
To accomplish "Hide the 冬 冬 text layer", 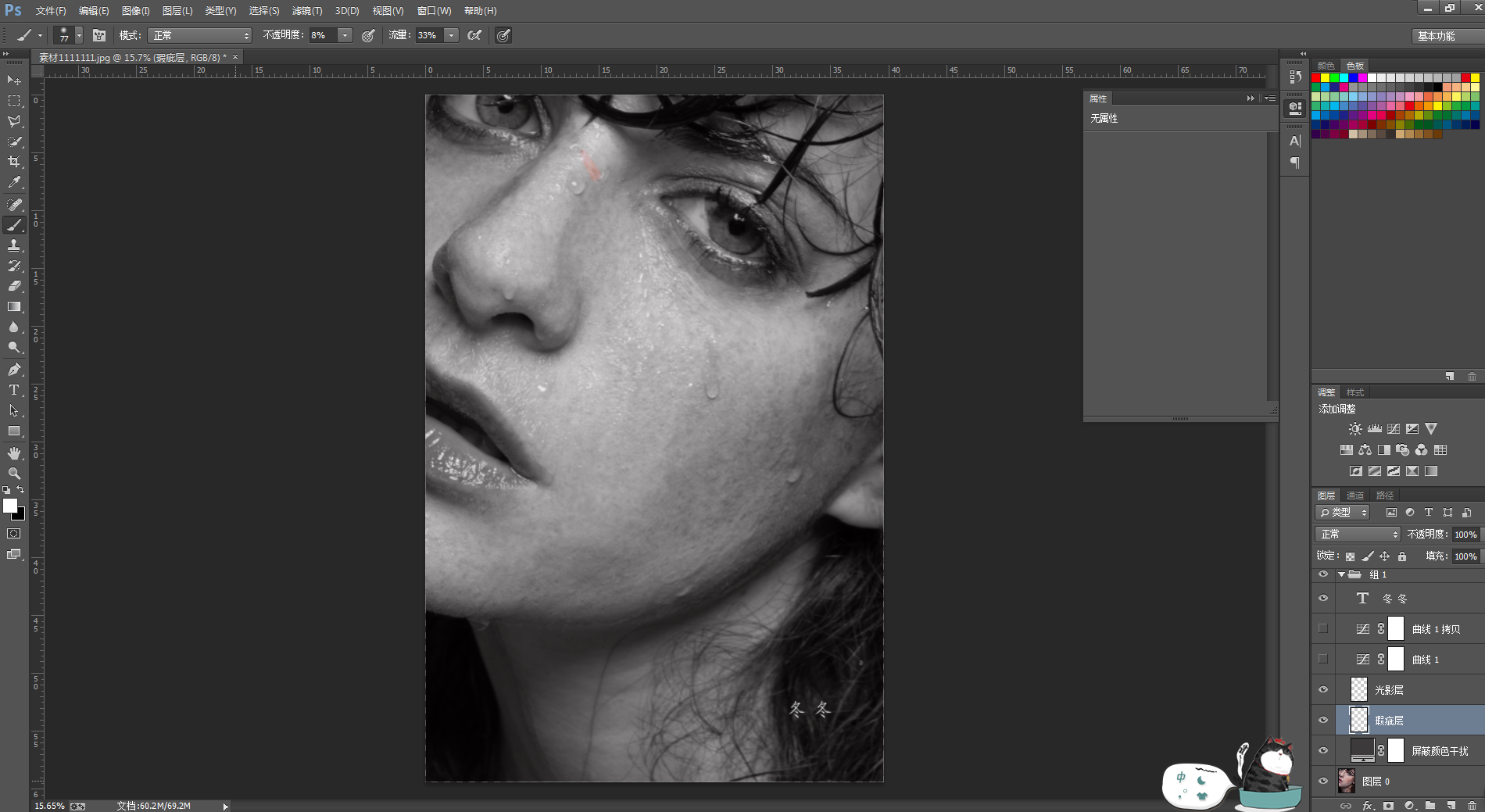I will pos(1323,599).
